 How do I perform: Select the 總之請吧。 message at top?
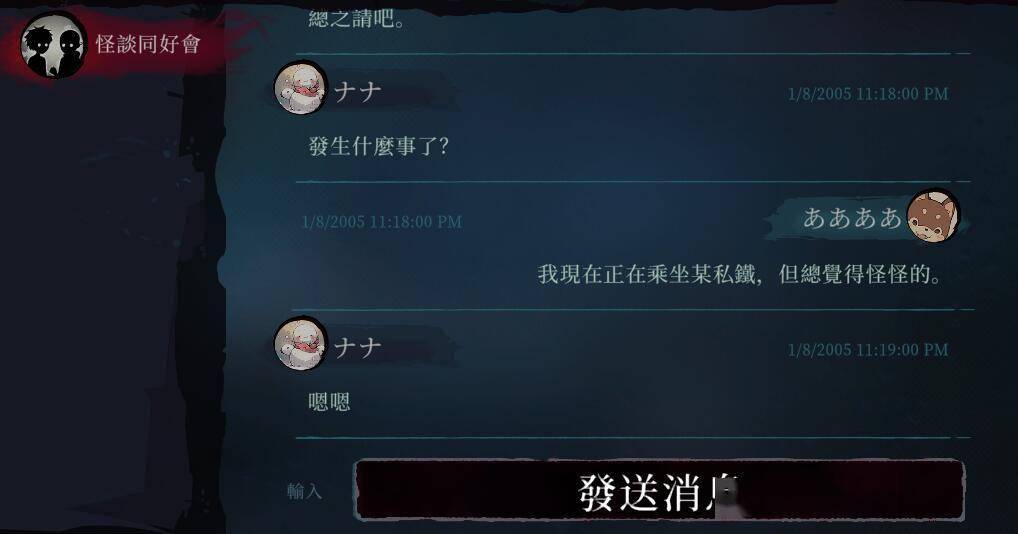tap(356, 18)
